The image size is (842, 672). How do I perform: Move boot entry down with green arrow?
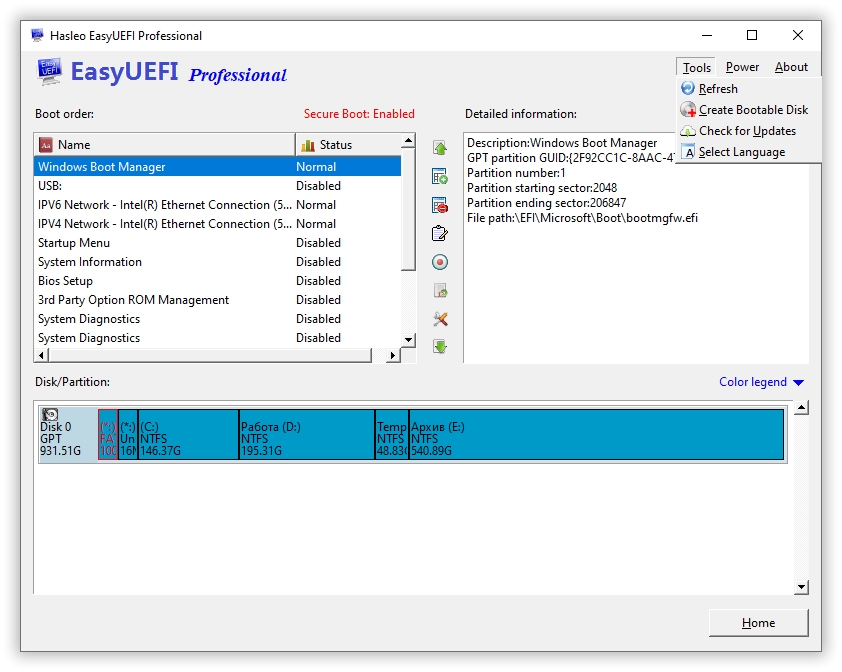pyautogui.click(x=440, y=346)
